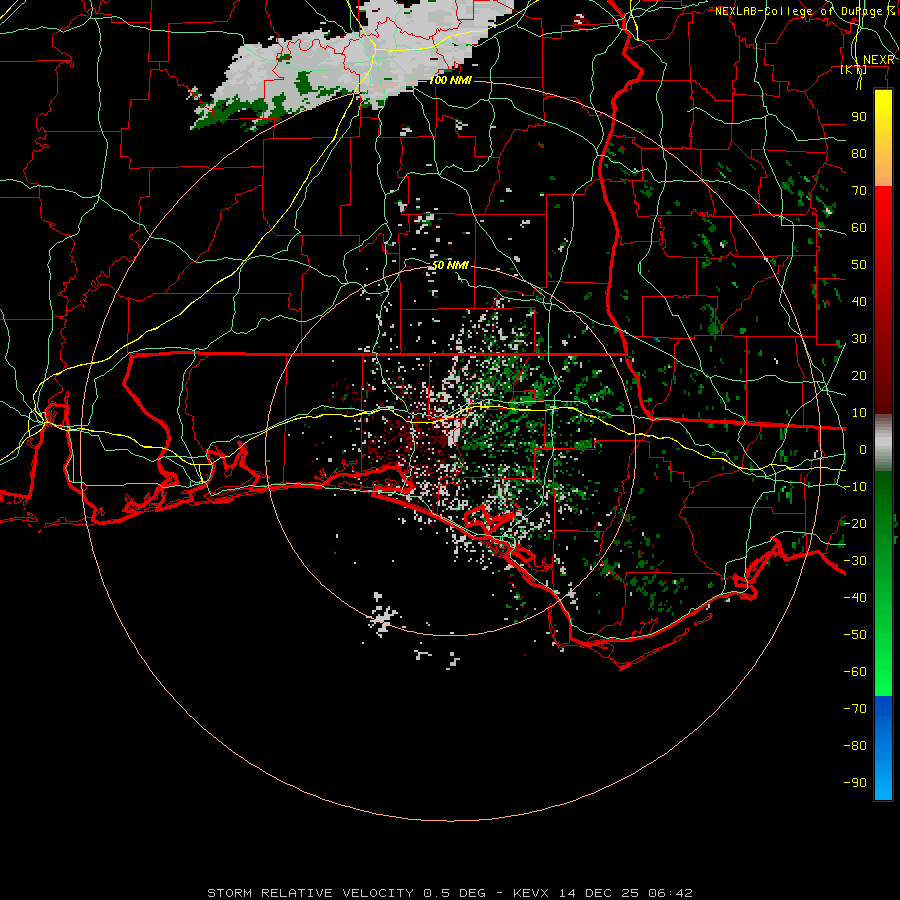The height and width of the screenshot is (900, 900).
Task: Click the -30 value on the velocity scale
Action: point(855,561)
